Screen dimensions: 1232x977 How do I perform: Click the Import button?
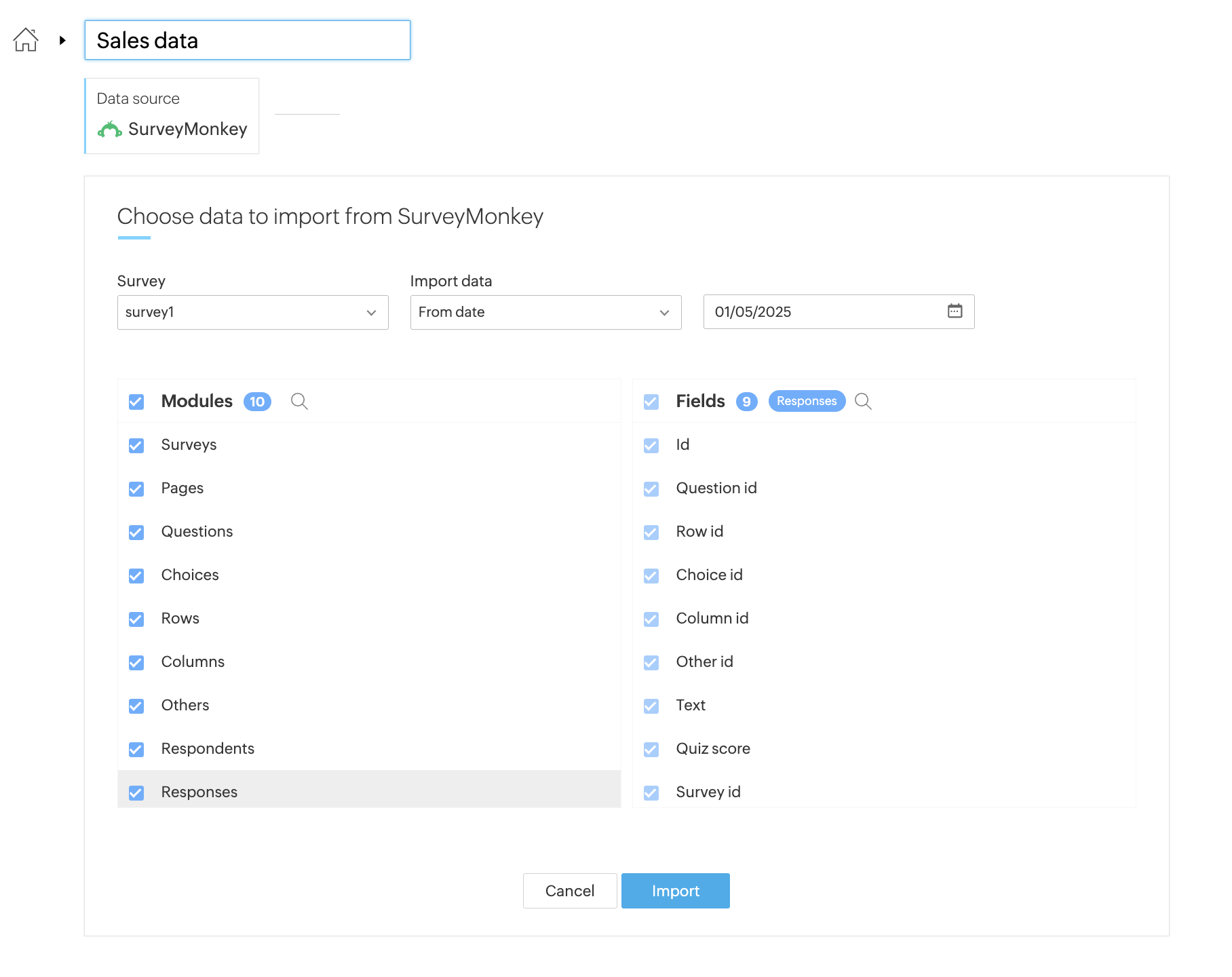tap(676, 891)
